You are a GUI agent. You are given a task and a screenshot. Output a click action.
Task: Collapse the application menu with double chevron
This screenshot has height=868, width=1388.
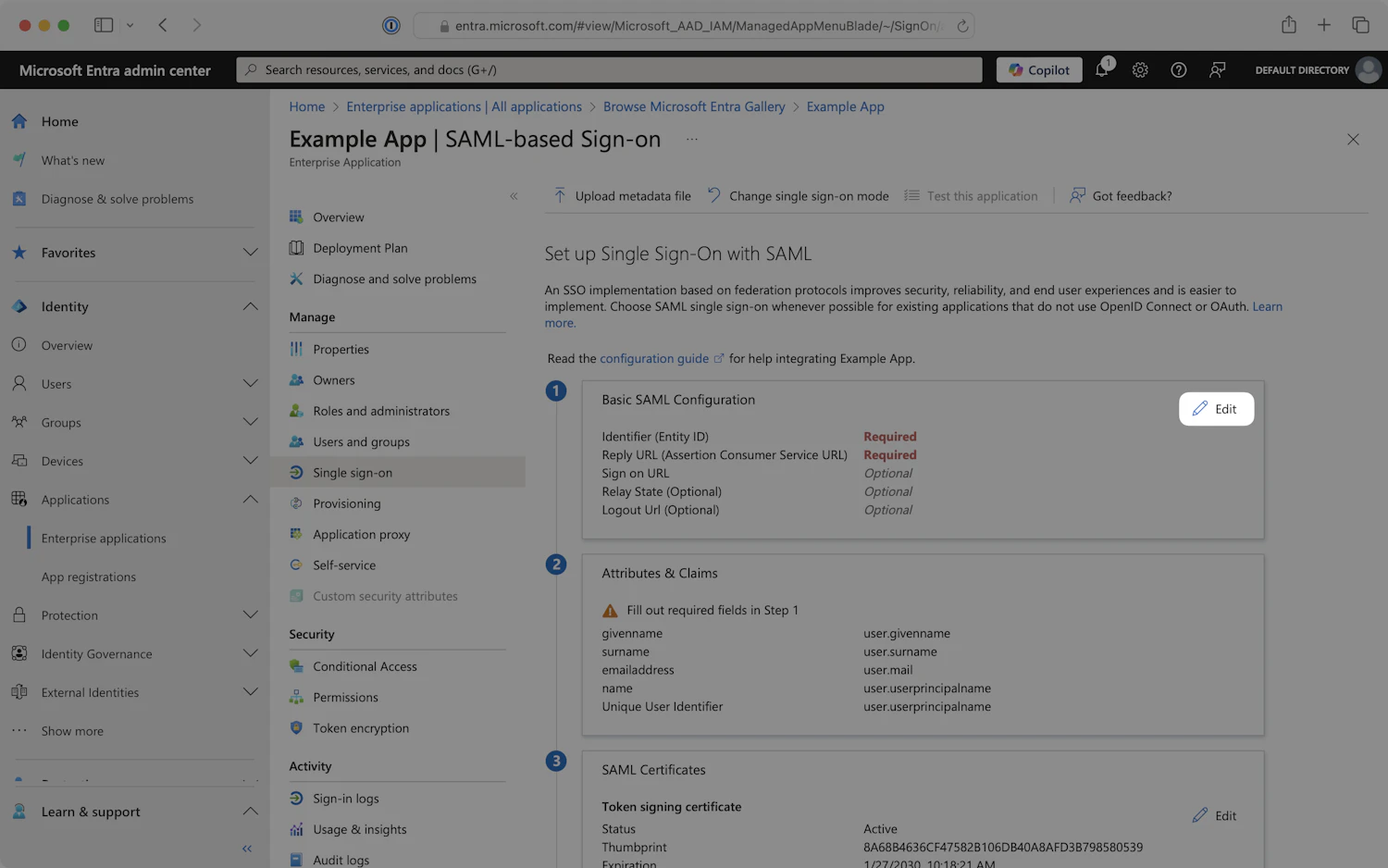(514, 196)
